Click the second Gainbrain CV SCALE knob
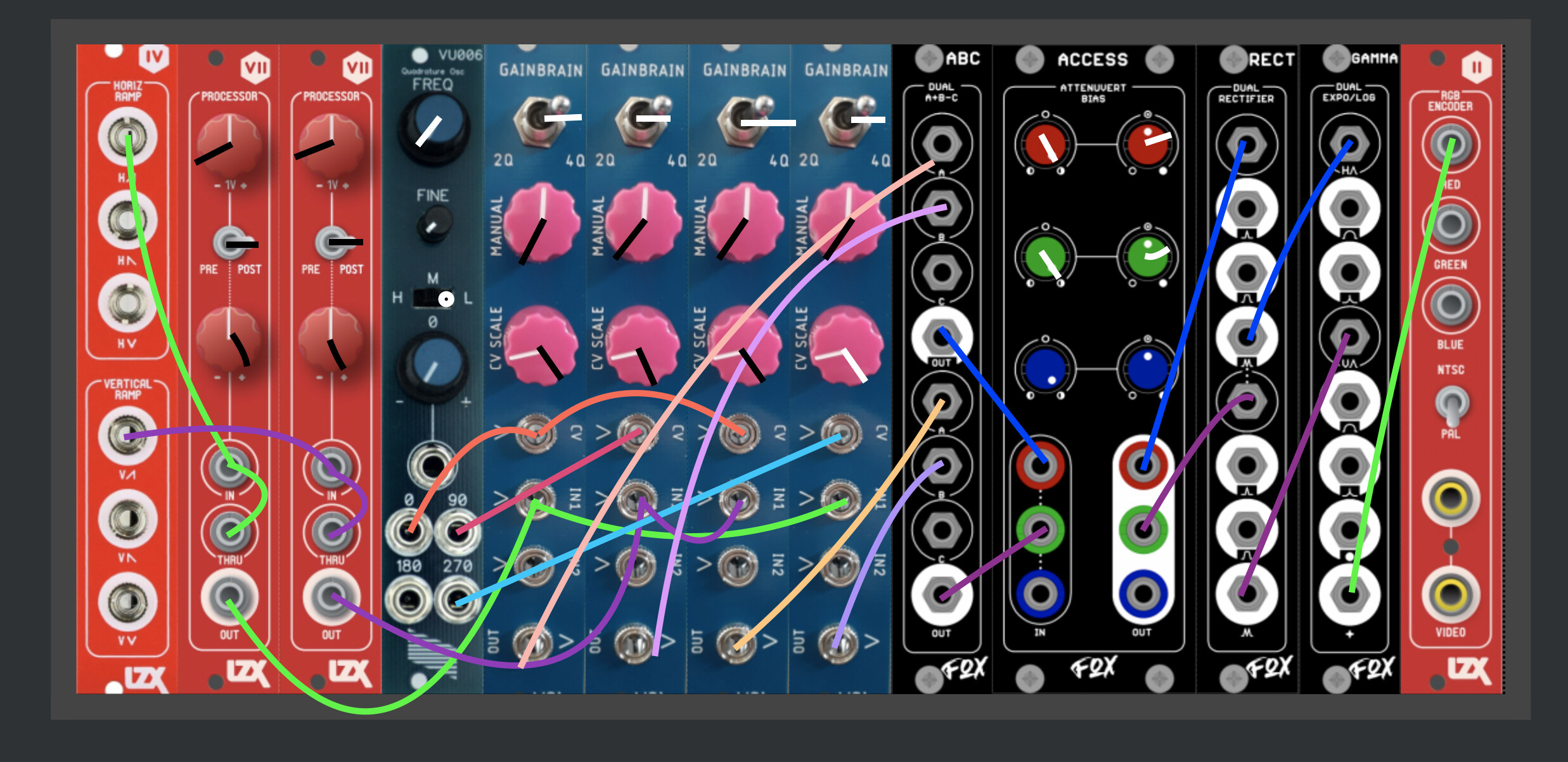Screen dimensions: 1568x762 point(643,346)
